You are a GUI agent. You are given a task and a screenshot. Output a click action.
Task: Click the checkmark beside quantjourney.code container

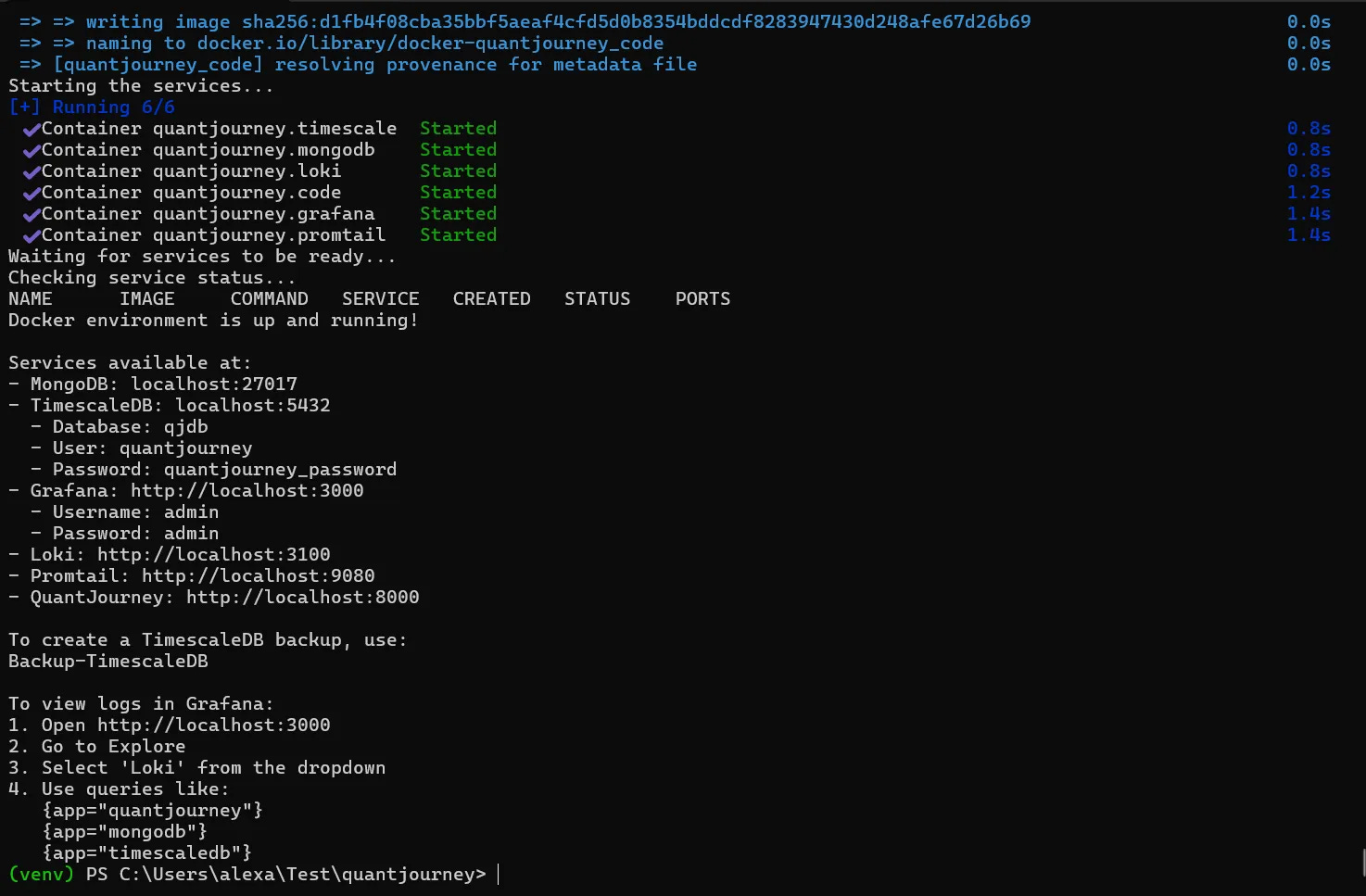pyautogui.click(x=32, y=192)
